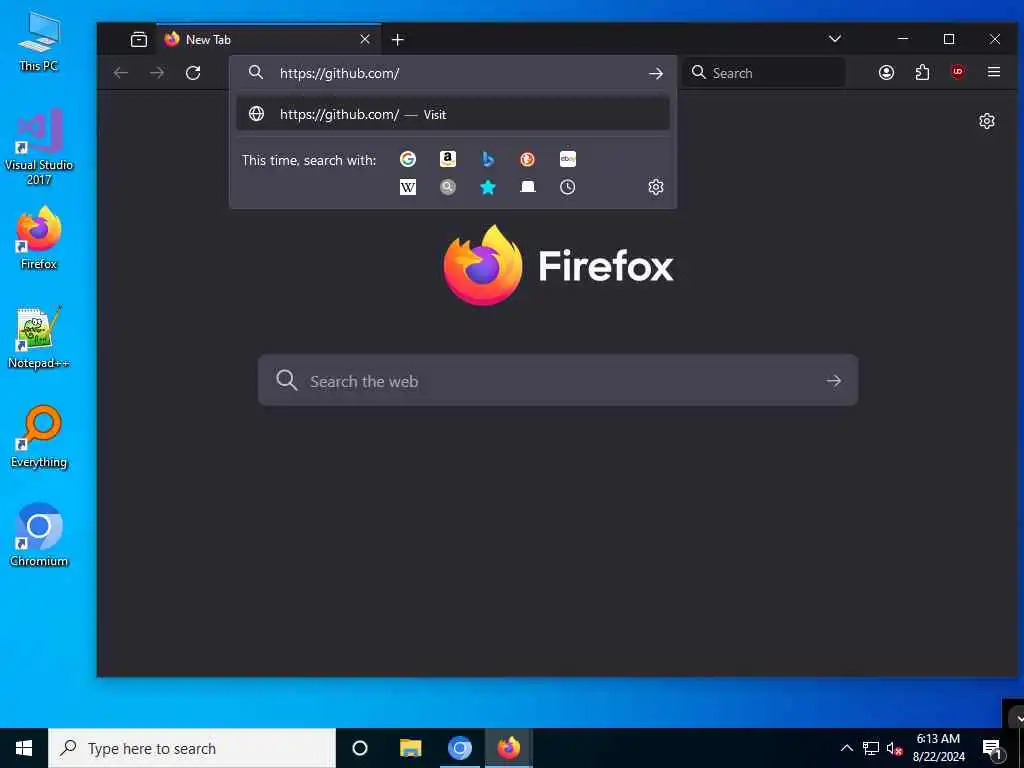Close the New Tab tab
This screenshot has height=768, width=1024.
point(365,39)
